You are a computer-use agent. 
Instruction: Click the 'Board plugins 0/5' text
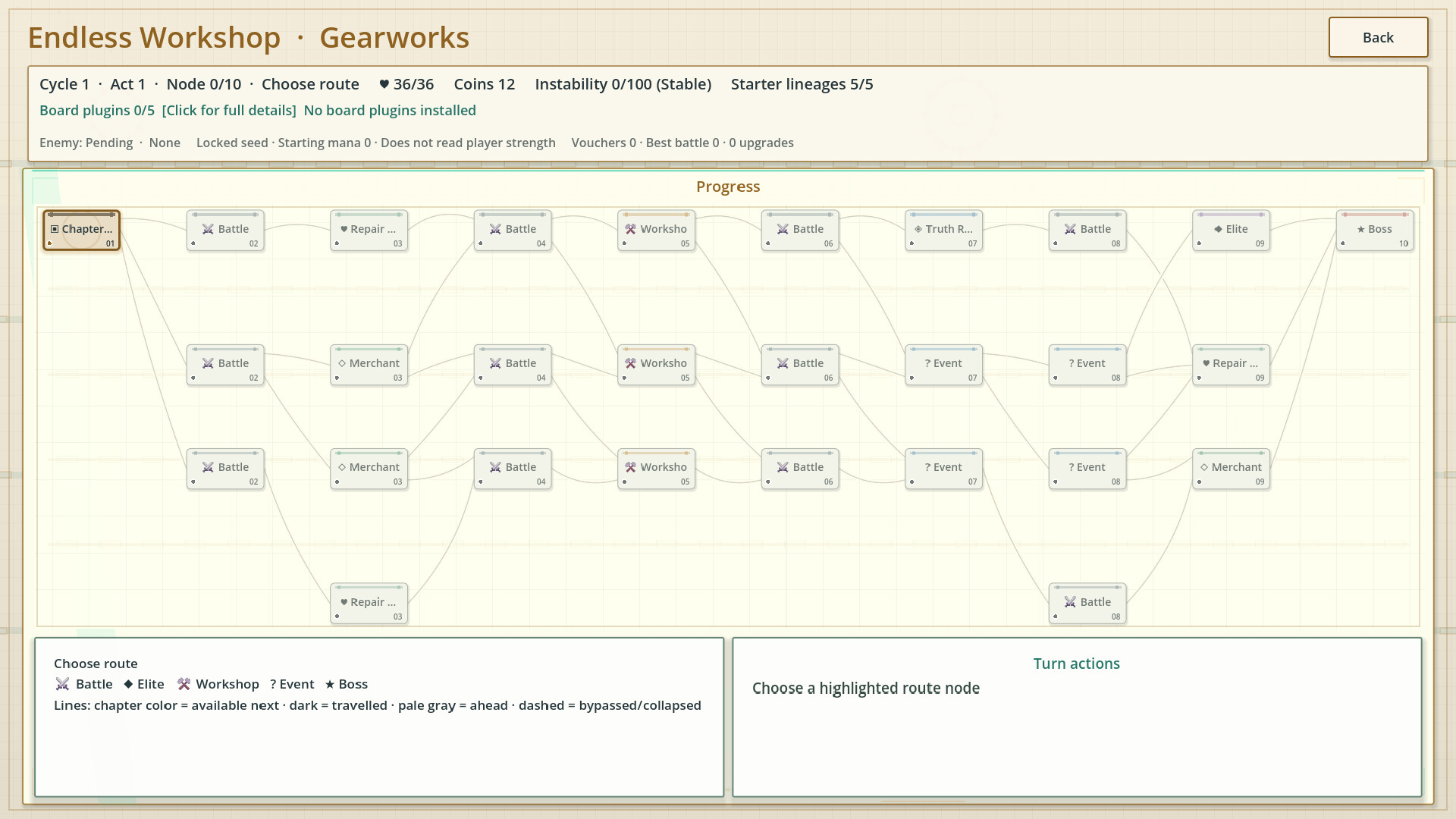click(x=97, y=111)
